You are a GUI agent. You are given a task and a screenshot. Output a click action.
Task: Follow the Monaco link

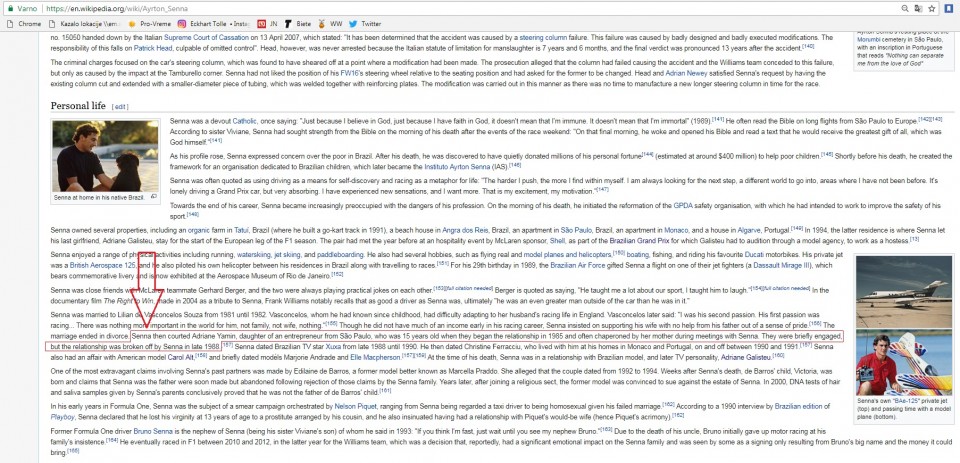point(675,230)
